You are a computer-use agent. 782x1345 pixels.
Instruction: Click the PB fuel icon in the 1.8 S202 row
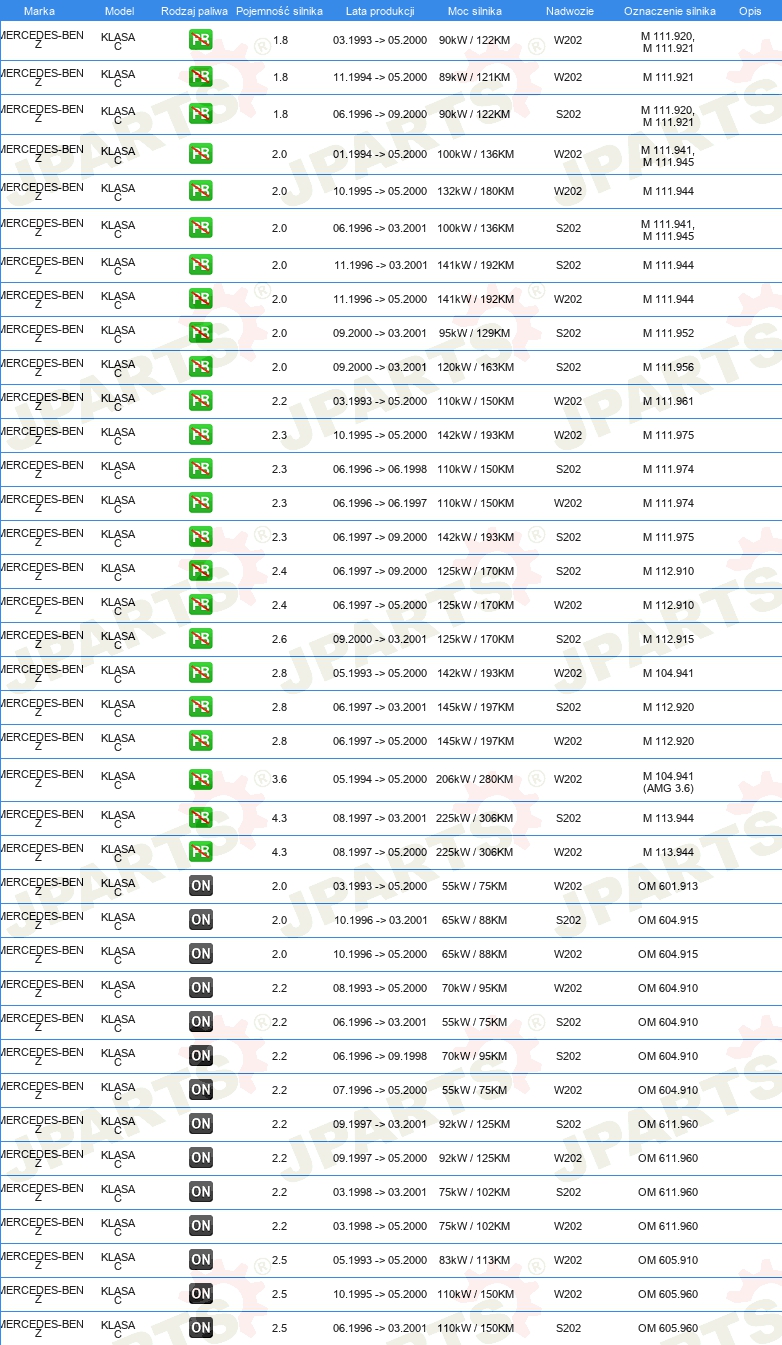(x=201, y=114)
